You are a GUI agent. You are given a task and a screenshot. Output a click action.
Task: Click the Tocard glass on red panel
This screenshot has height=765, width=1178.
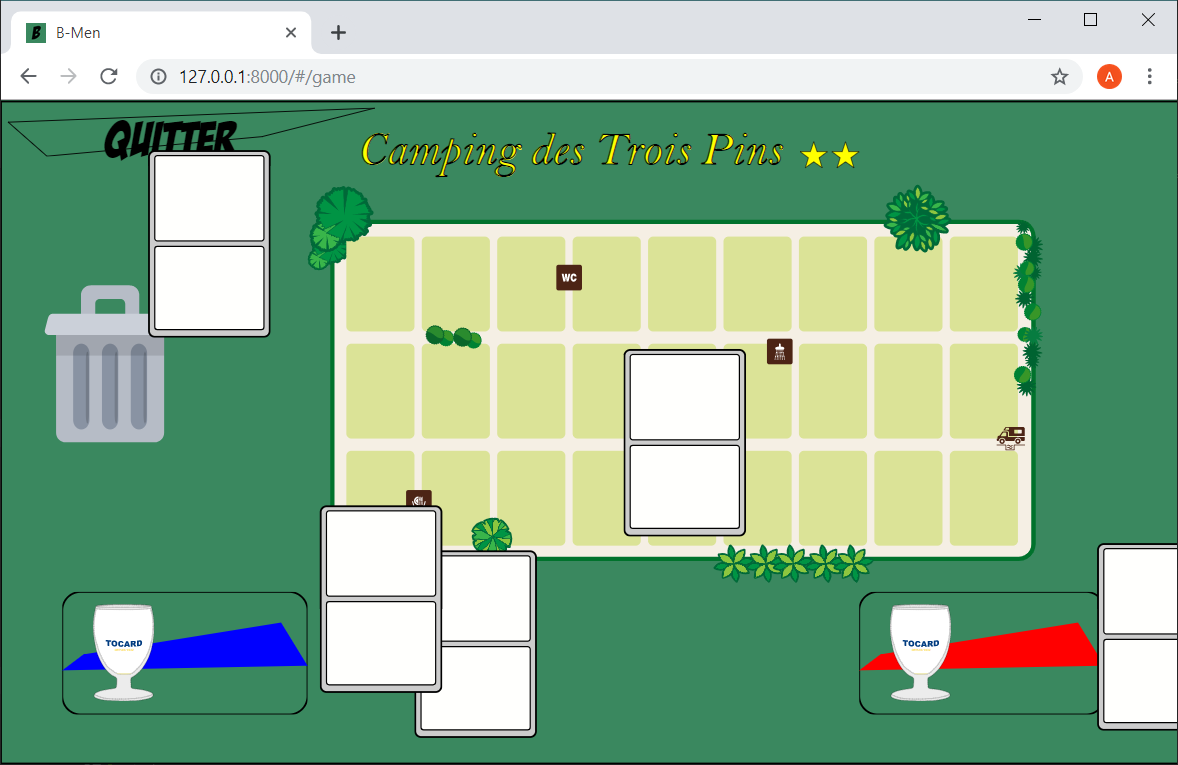[x=920, y=652]
